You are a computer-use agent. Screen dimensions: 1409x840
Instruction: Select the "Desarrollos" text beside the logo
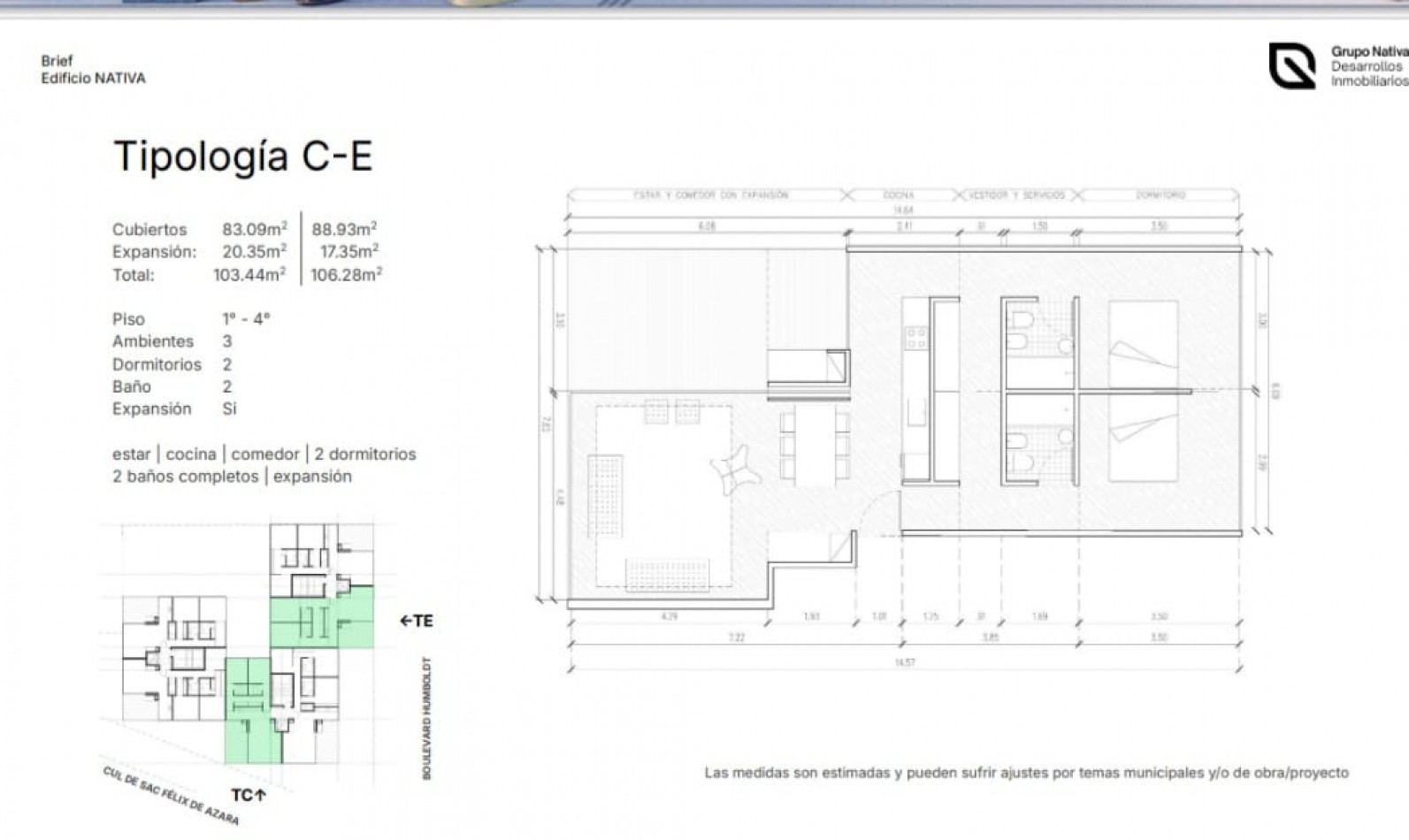click(x=1367, y=66)
